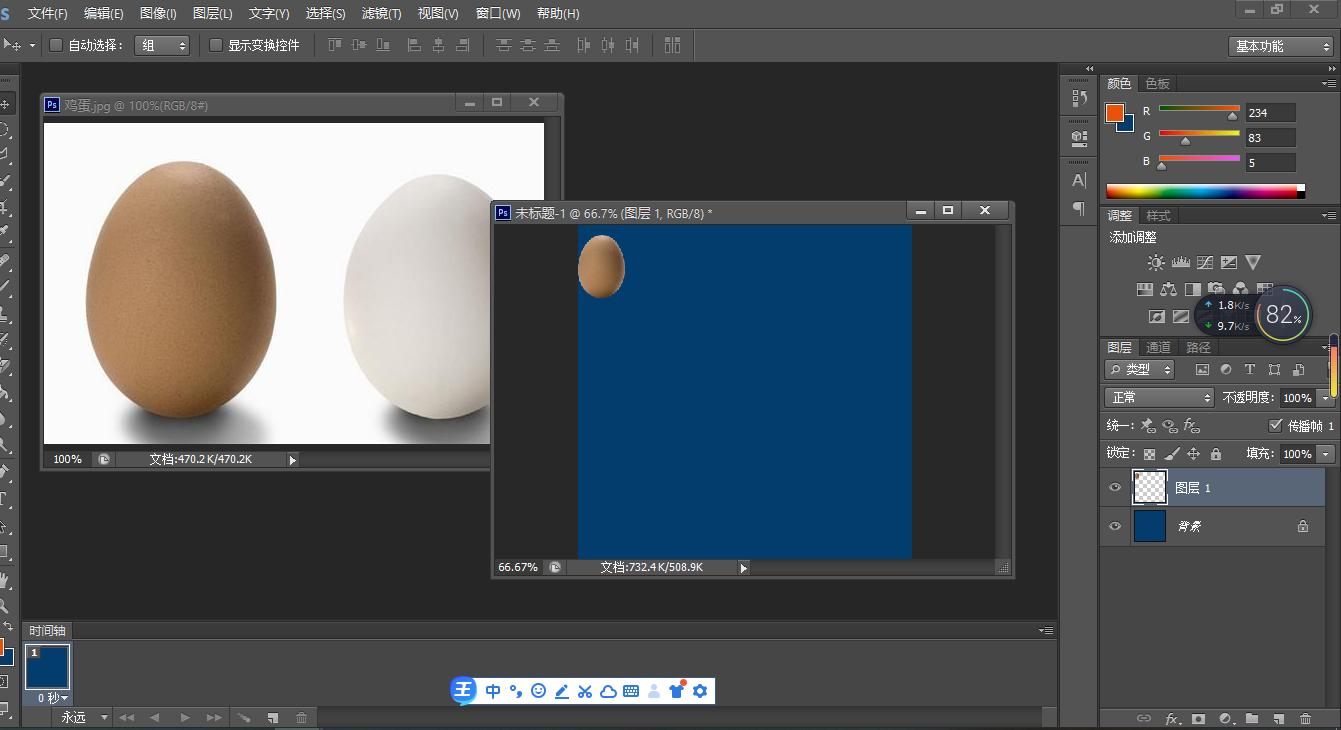Screen dimensions: 1341x730
Task: Play the timeline animation
Action: coord(184,718)
